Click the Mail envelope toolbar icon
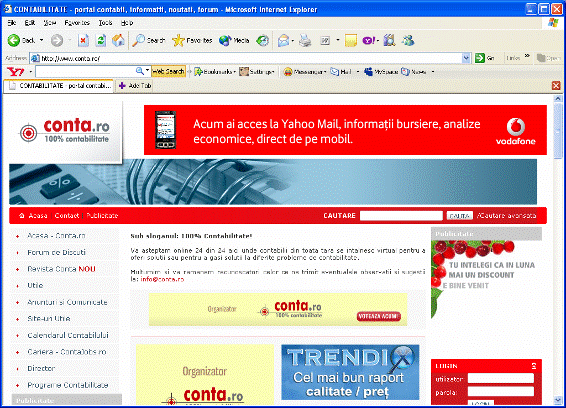The image size is (566, 408). [283, 40]
